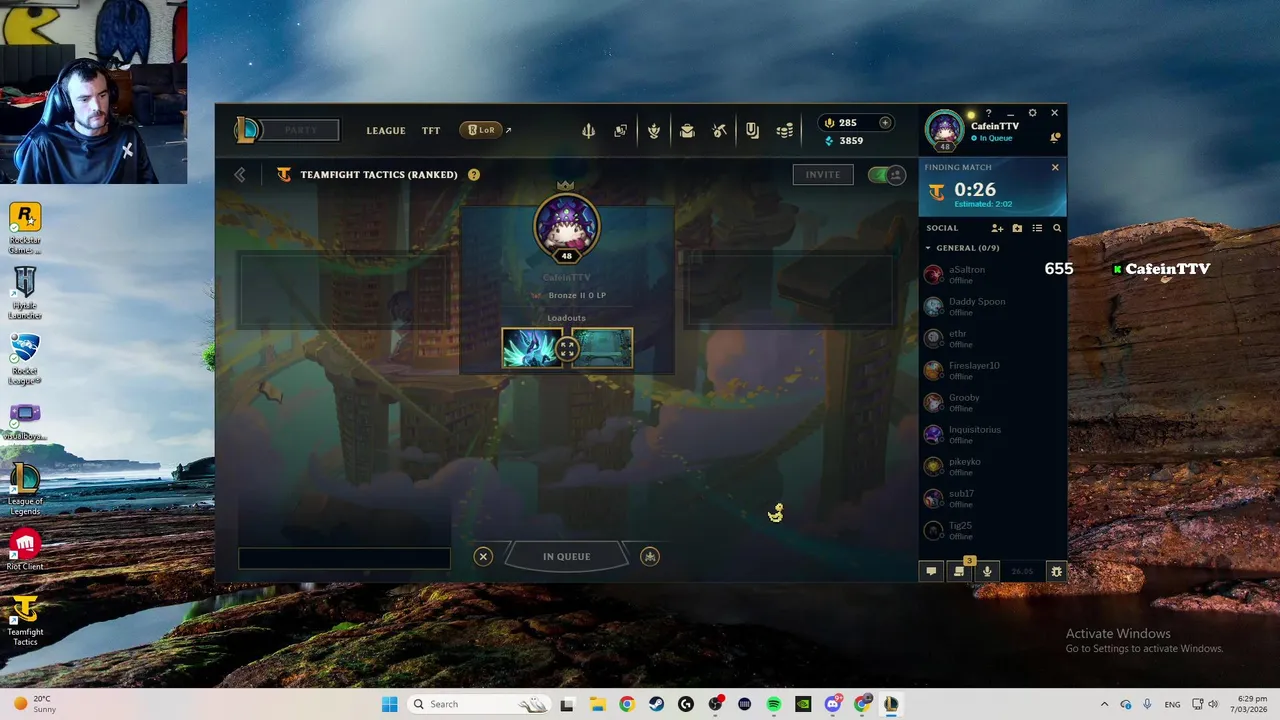Toggle the voice microphone button
Screen dimensions: 1280x720
(987, 571)
